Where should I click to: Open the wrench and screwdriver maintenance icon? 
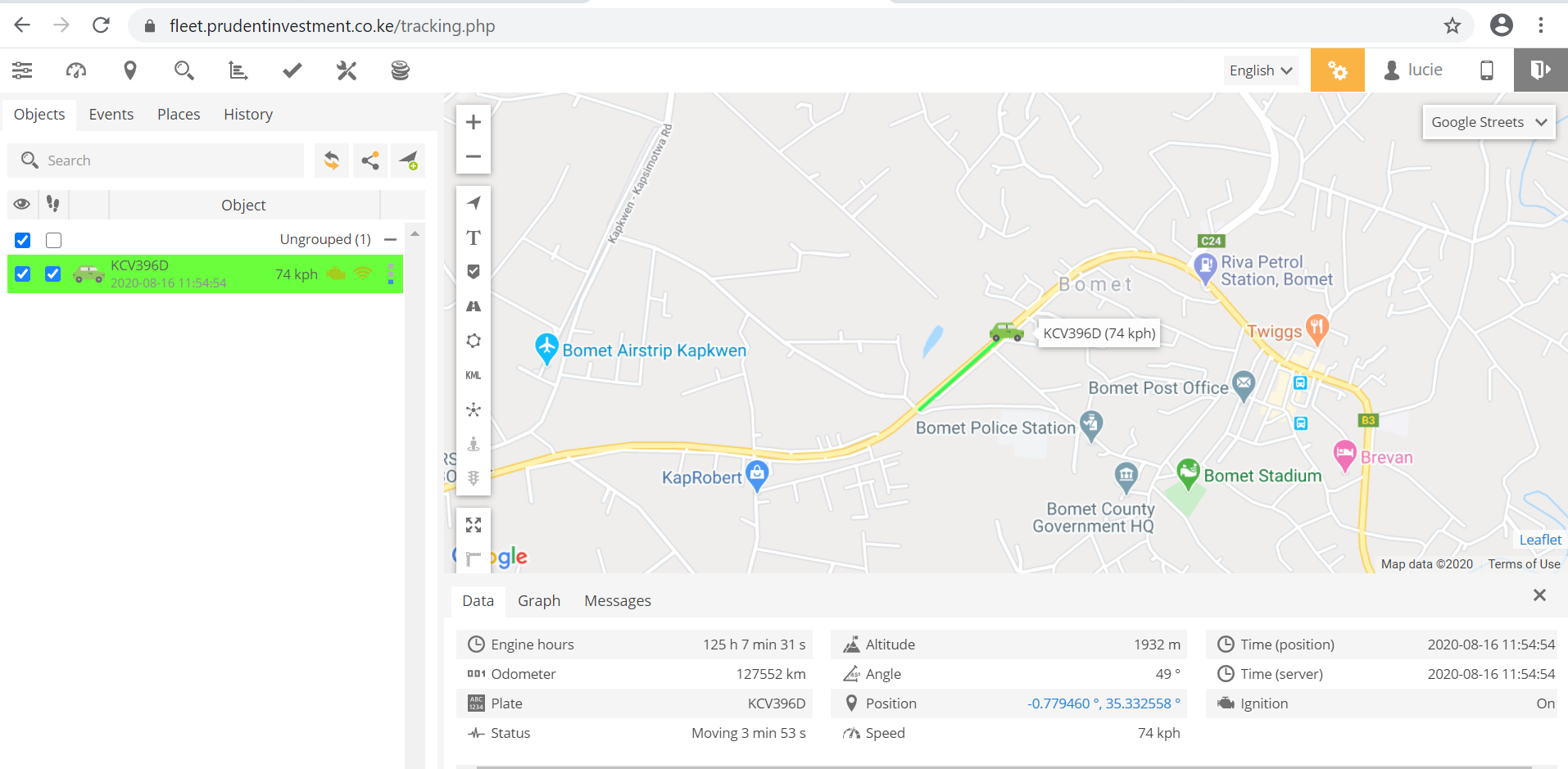pyautogui.click(x=347, y=71)
